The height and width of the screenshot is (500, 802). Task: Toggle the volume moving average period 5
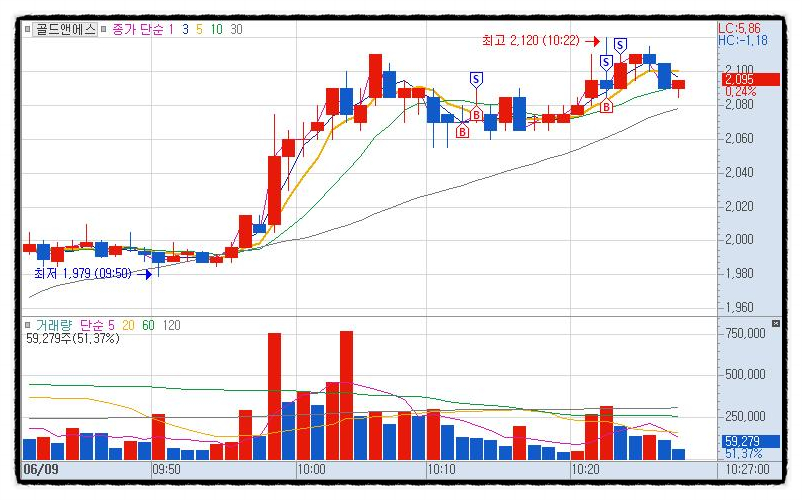(111, 325)
